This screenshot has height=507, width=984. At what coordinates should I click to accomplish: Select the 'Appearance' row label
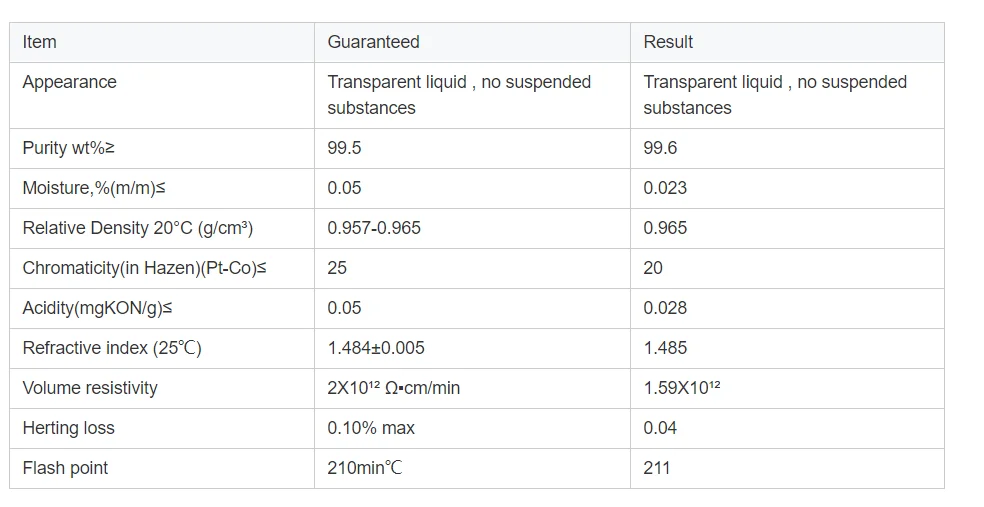(x=69, y=82)
